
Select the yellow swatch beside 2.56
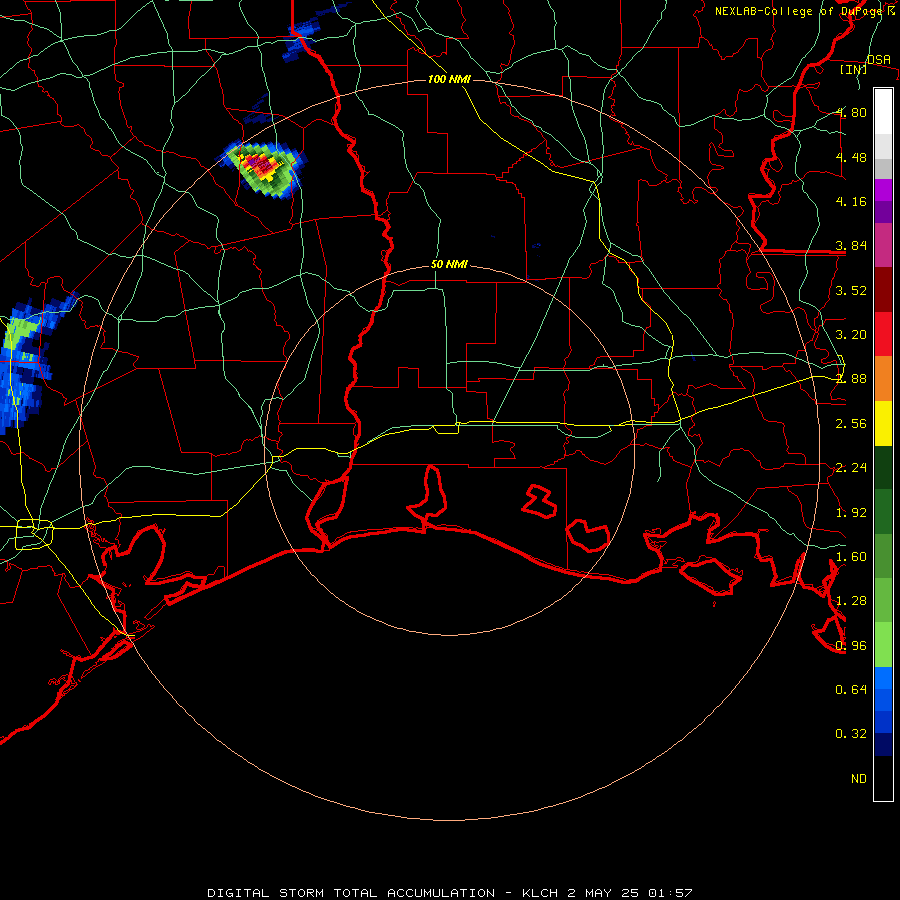[x=883, y=424]
